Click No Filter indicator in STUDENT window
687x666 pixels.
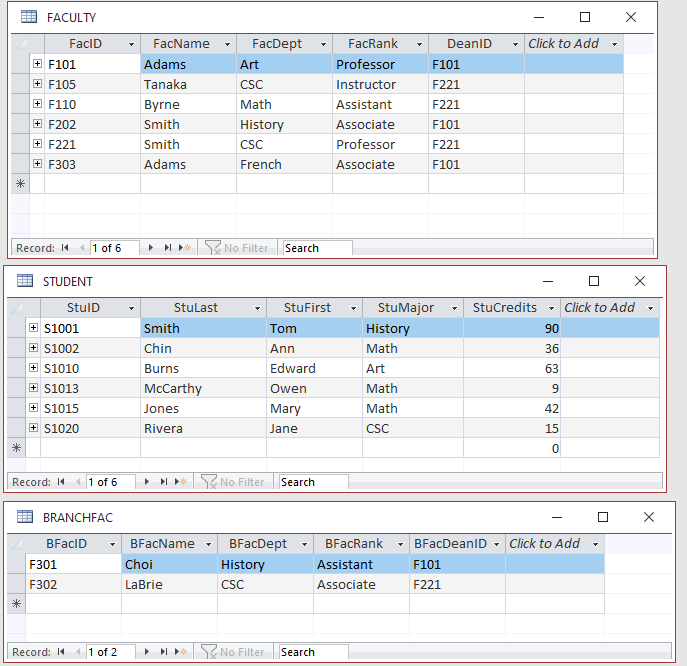click(x=233, y=482)
